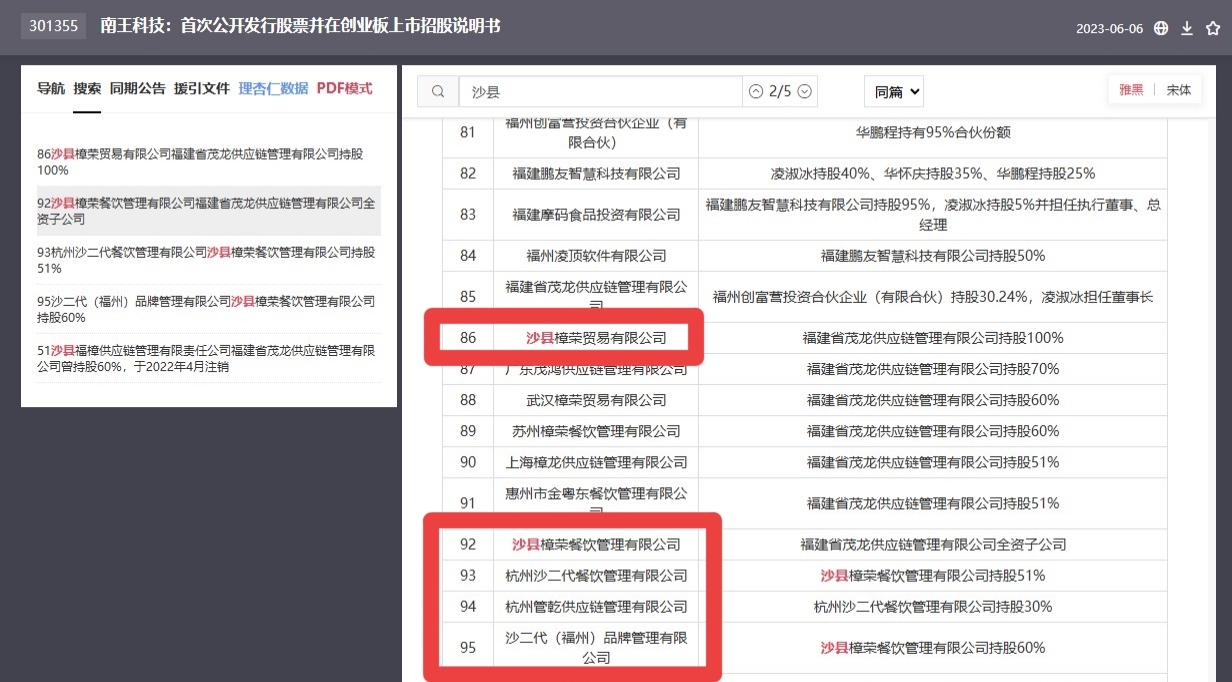
Task: Switch font to 雅黑
Action: point(1131,90)
